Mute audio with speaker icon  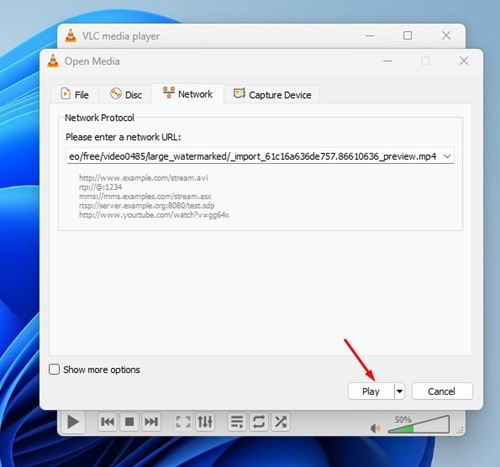coord(375,428)
